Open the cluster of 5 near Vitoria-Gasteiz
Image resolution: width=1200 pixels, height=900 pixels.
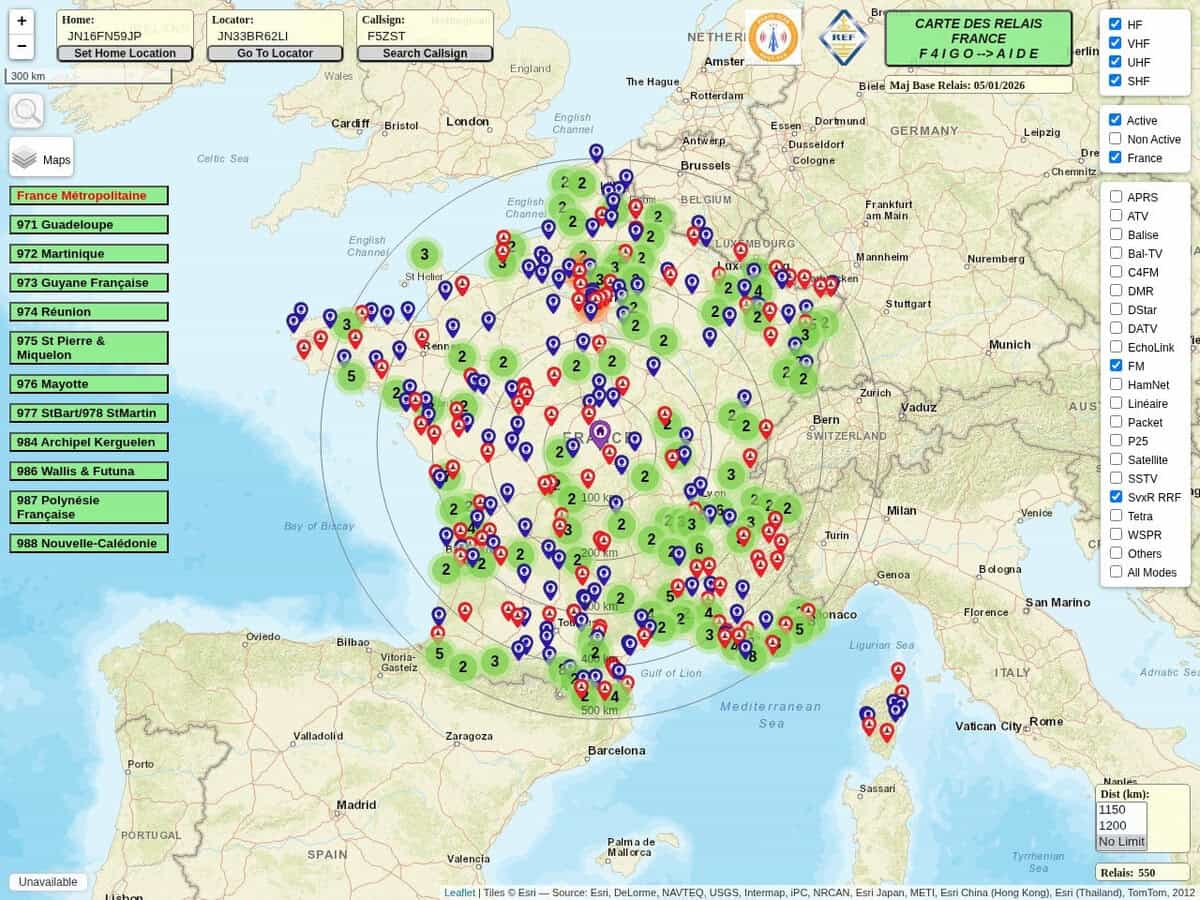438,654
